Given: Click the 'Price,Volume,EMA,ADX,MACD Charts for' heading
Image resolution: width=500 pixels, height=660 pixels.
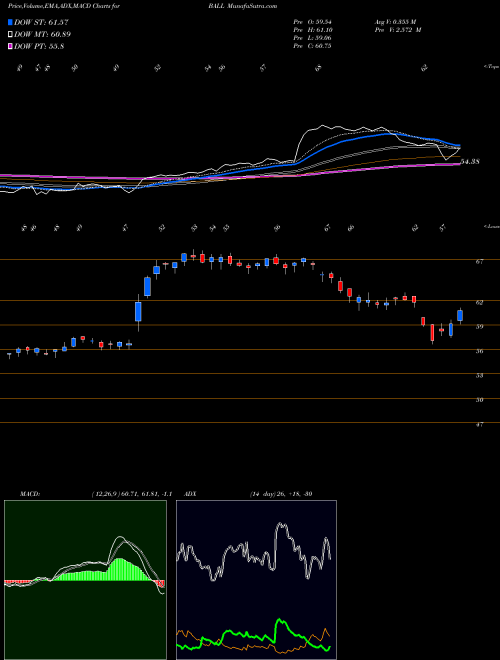Looking at the screenshot, I should click(x=64, y=6).
